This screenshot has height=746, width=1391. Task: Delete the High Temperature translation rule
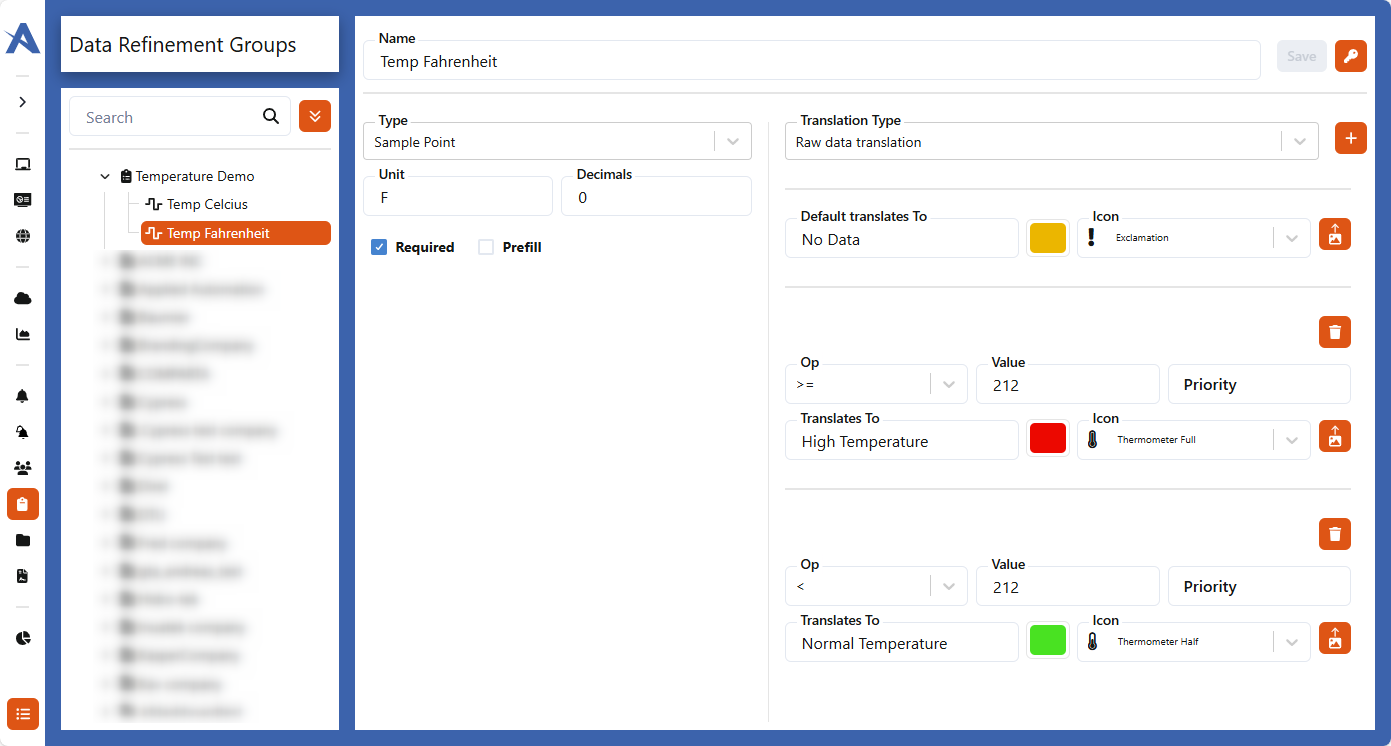(1334, 332)
